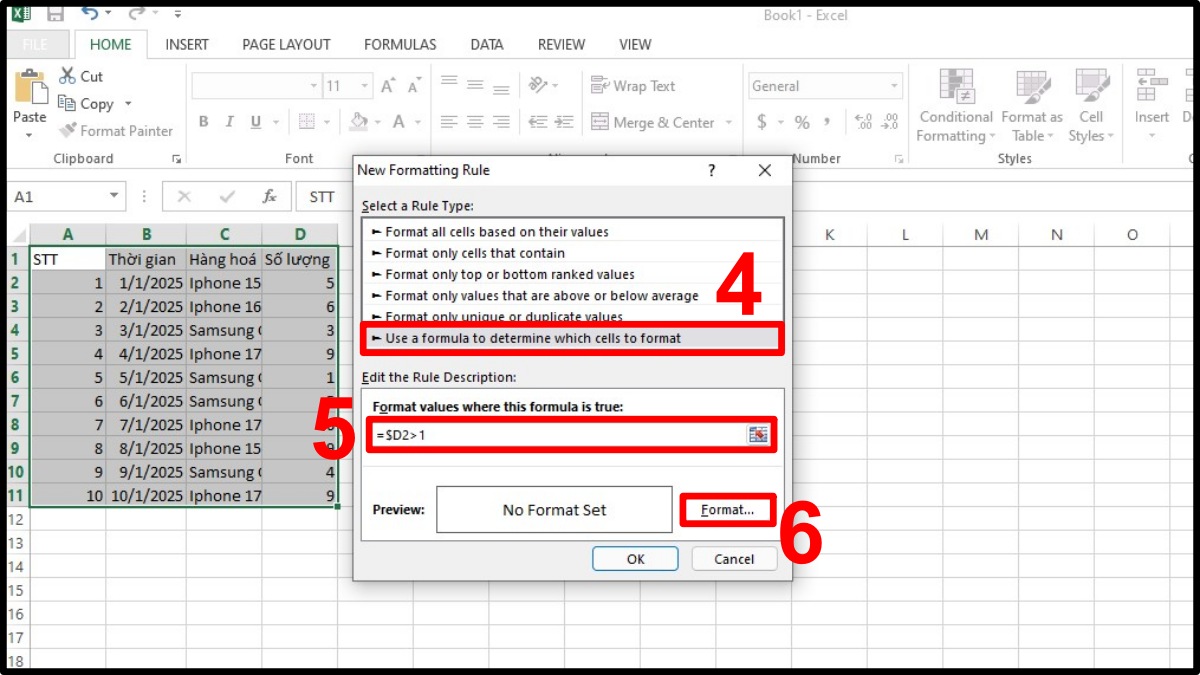Image resolution: width=1200 pixels, height=675 pixels.
Task: Click the Copy icon in Clipboard group
Action: pyautogui.click(x=67, y=103)
